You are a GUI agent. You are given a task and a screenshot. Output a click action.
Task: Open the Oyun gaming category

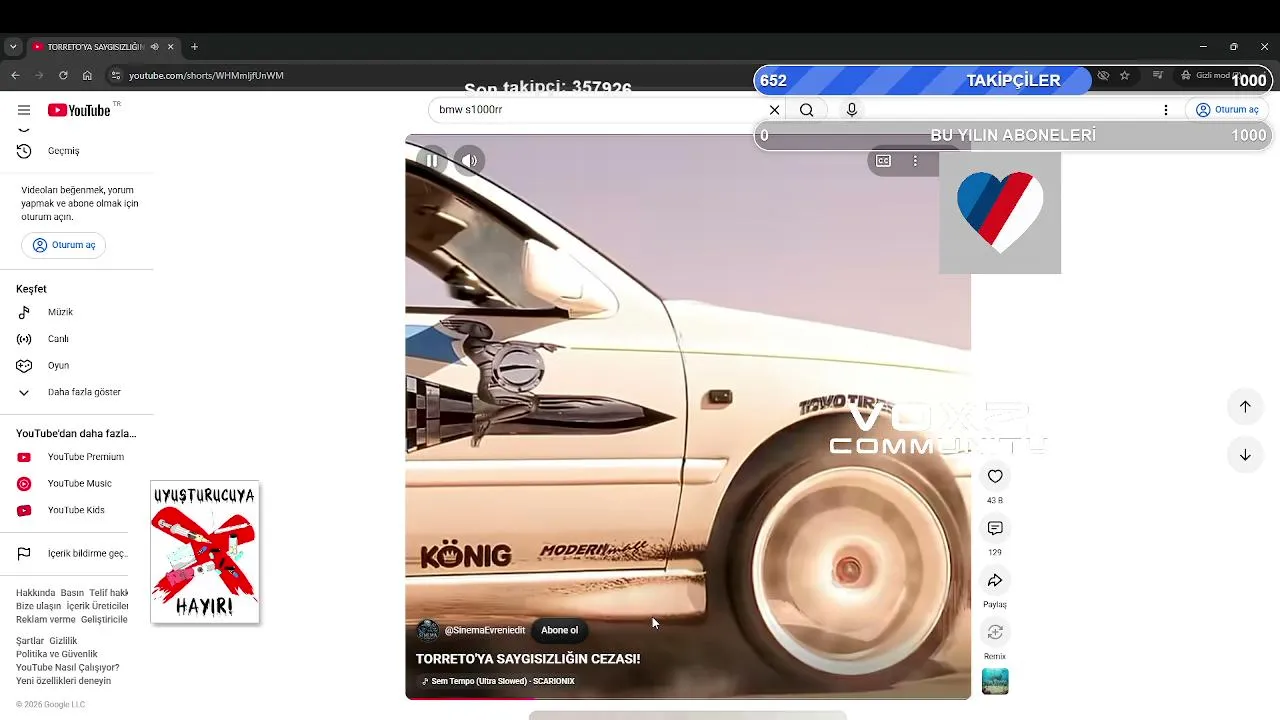click(x=58, y=366)
